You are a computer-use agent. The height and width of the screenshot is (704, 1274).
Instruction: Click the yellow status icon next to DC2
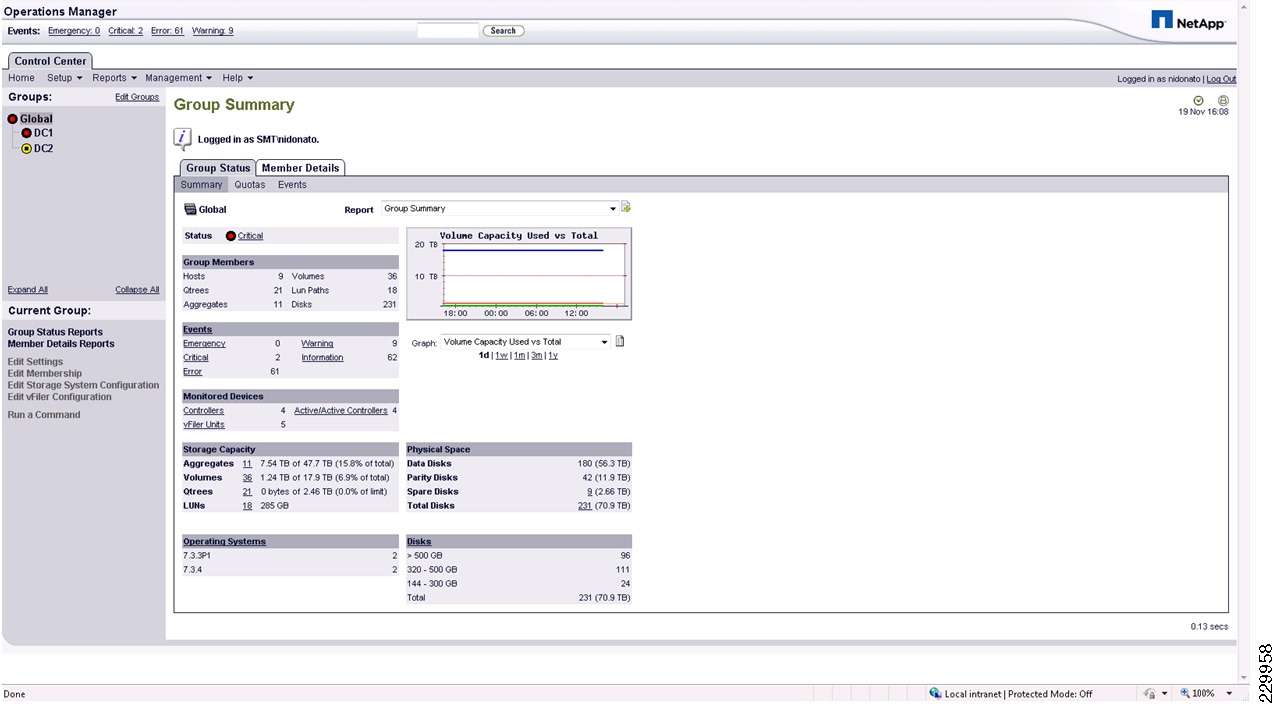27,149
